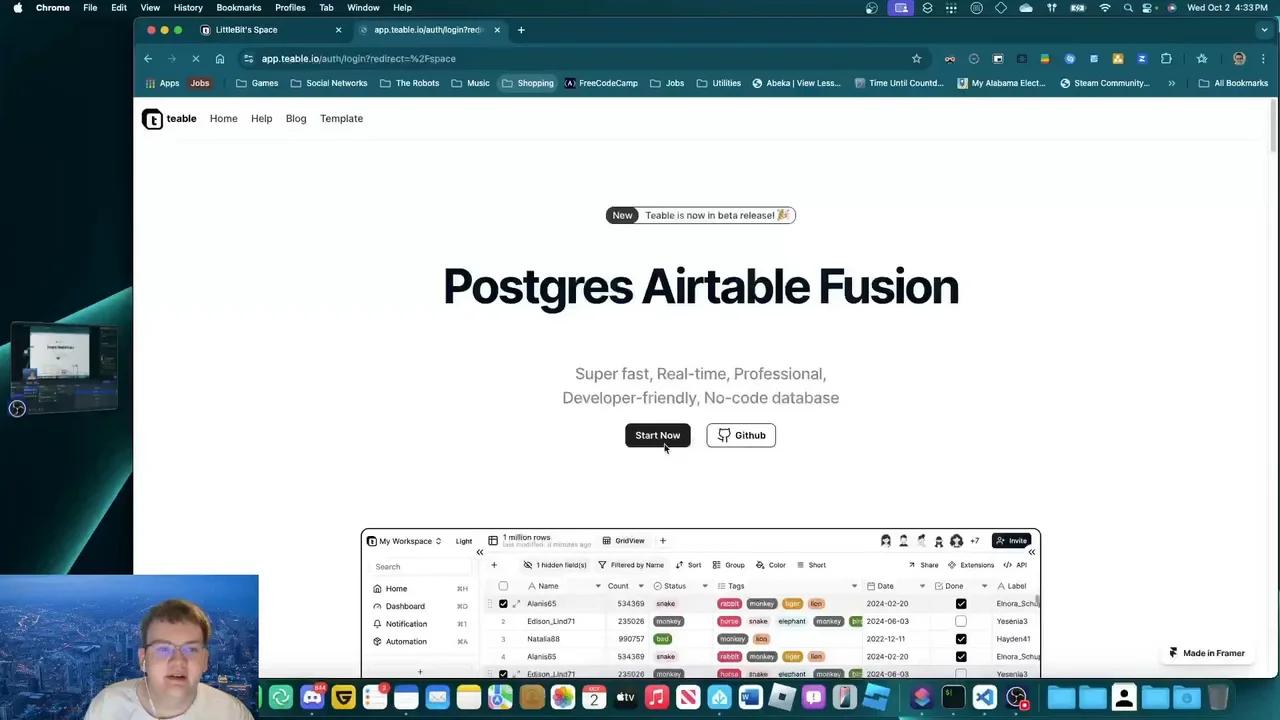The height and width of the screenshot is (720, 1280).
Task: Click Invite button in the grid preview
Action: [x=1012, y=541]
